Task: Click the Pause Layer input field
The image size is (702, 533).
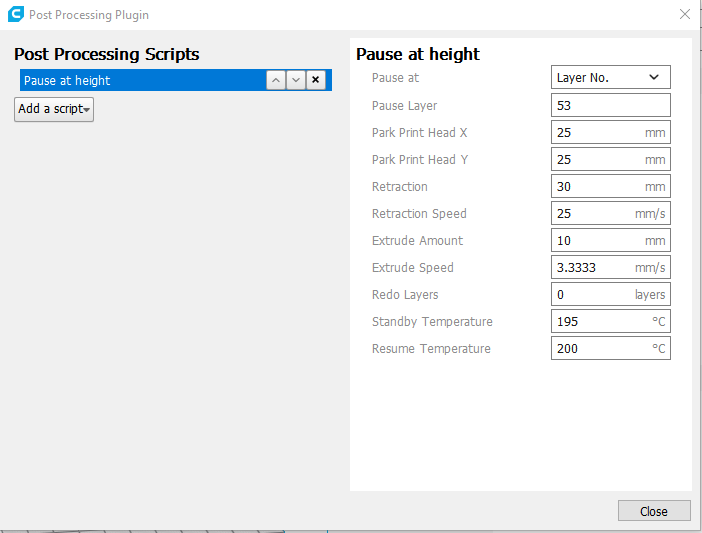Action: pos(610,105)
